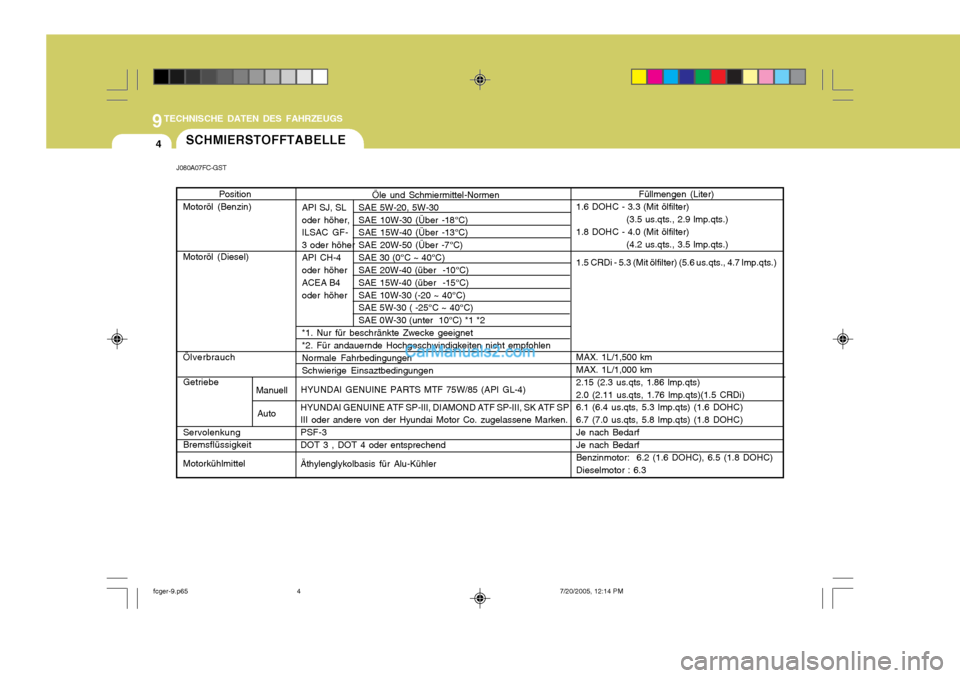Click the Servolenkung row label
The width and height of the screenshot is (960, 678).
[x=212, y=432]
